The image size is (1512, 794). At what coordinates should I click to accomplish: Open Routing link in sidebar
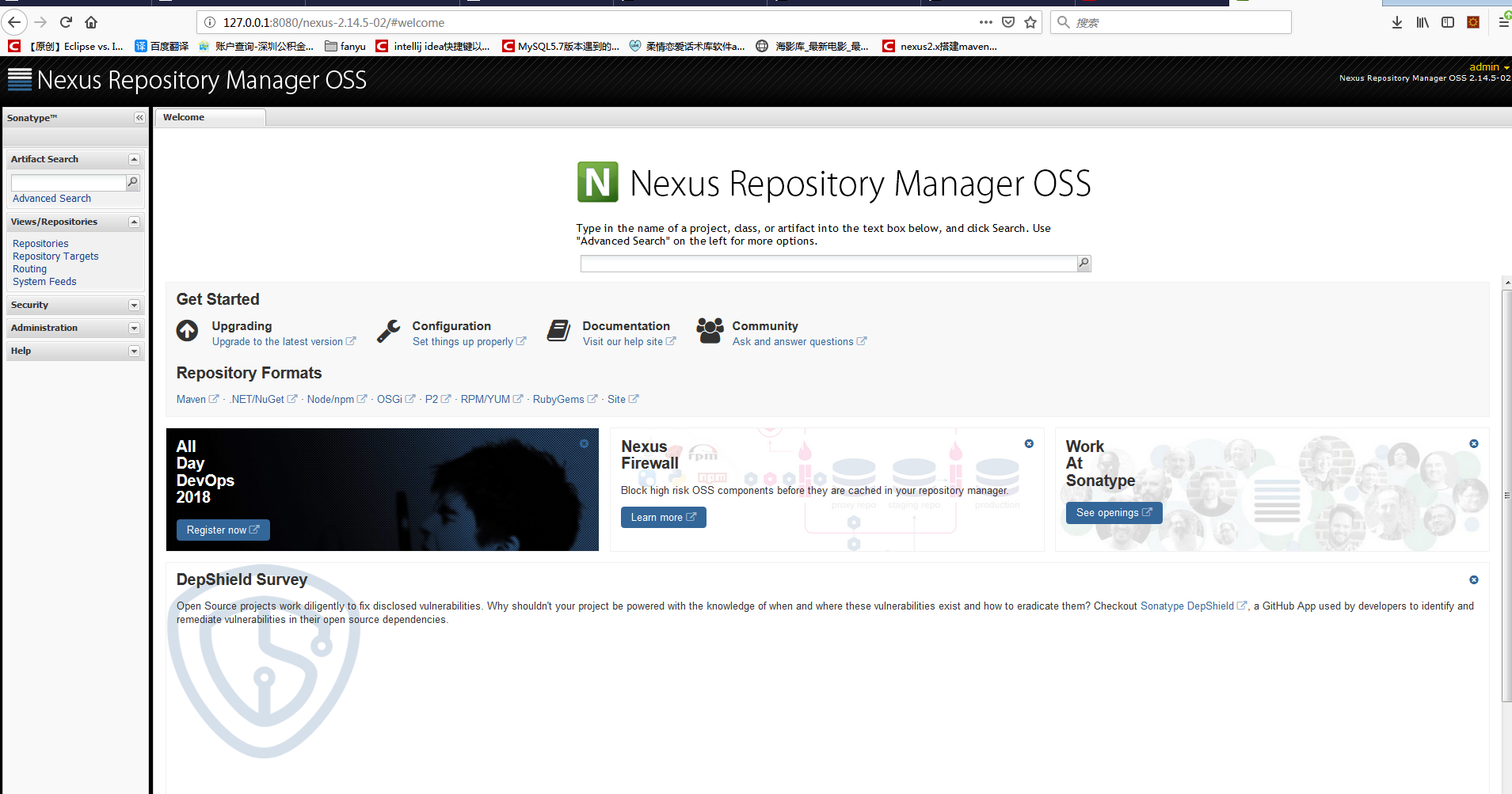[x=29, y=269]
